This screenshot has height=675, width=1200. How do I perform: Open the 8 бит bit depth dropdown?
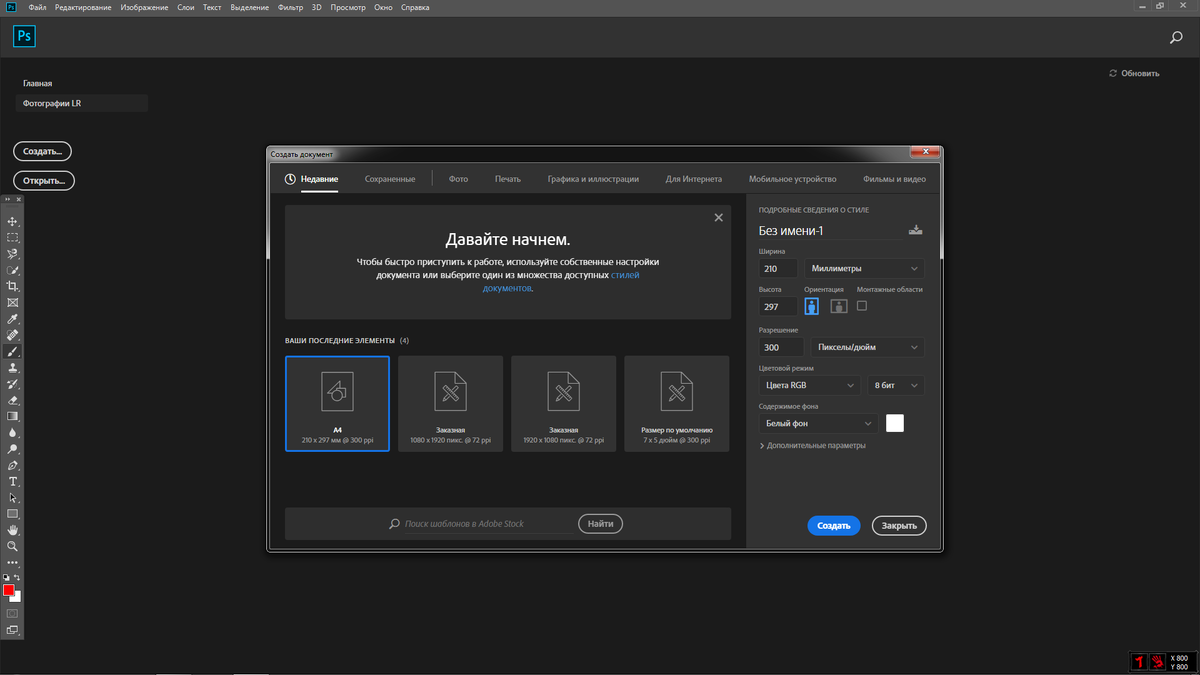(896, 385)
